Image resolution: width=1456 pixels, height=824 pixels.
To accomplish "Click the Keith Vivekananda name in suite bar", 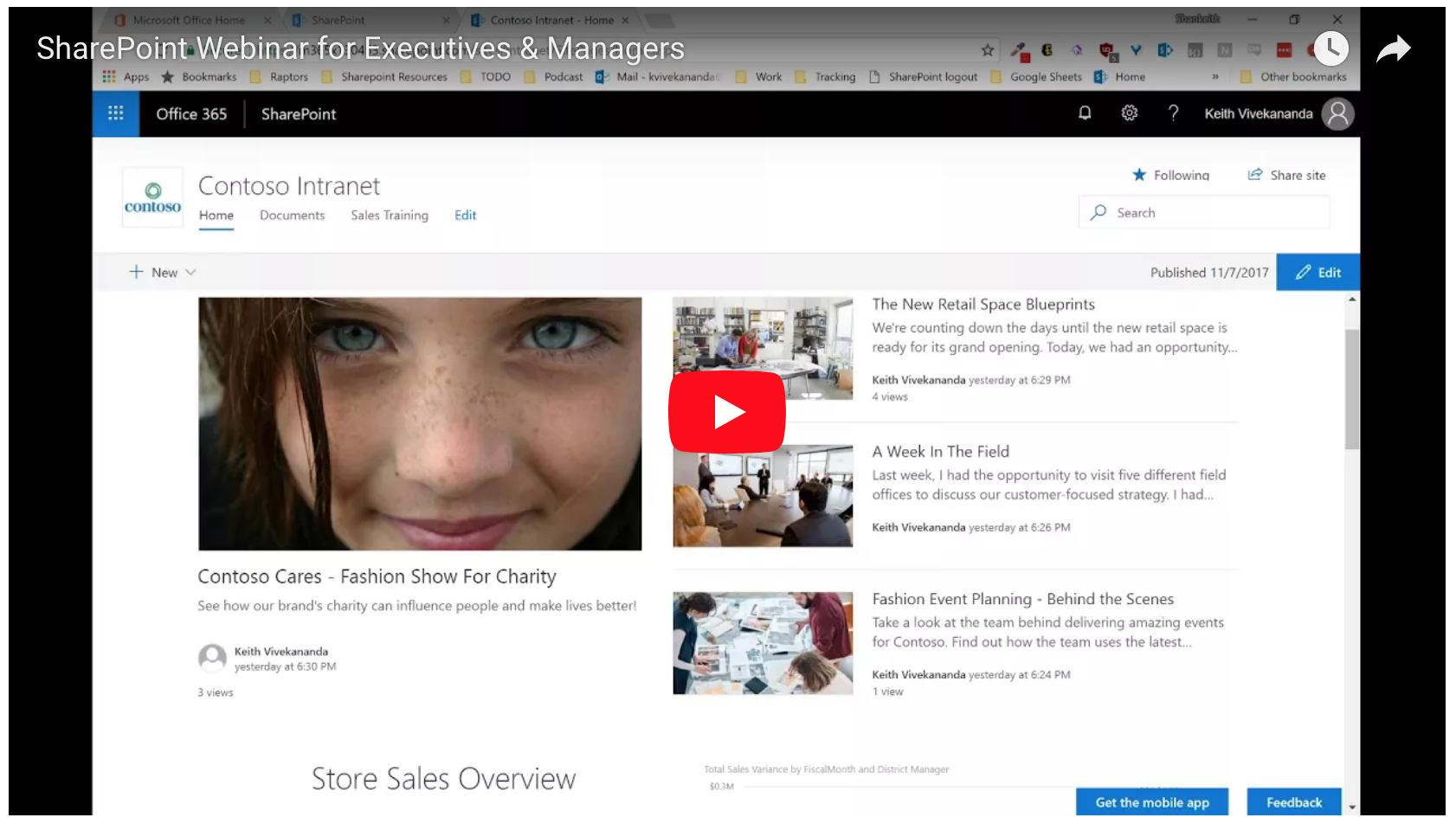I will tap(1259, 114).
